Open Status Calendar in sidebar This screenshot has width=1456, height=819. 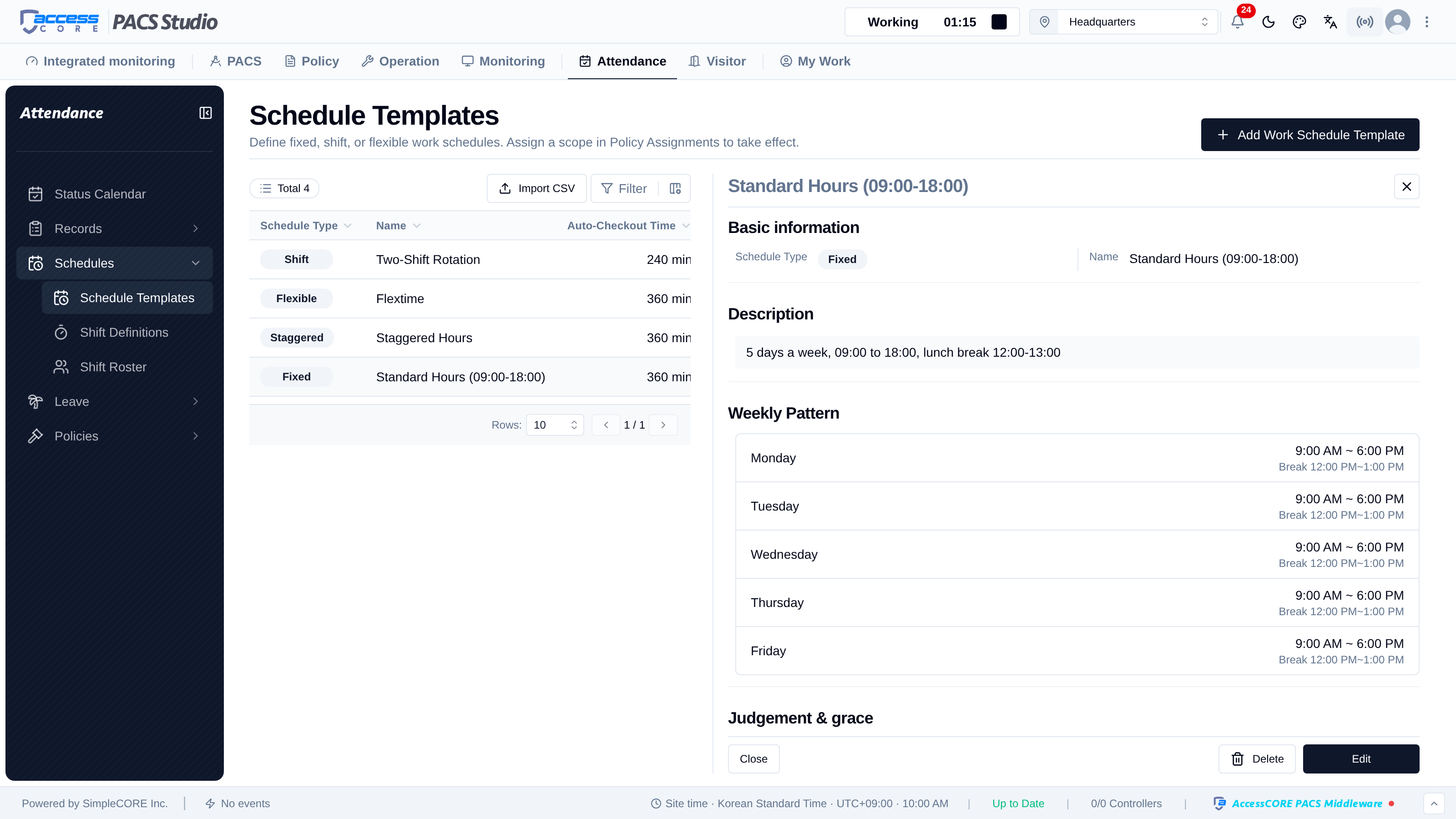115,194
